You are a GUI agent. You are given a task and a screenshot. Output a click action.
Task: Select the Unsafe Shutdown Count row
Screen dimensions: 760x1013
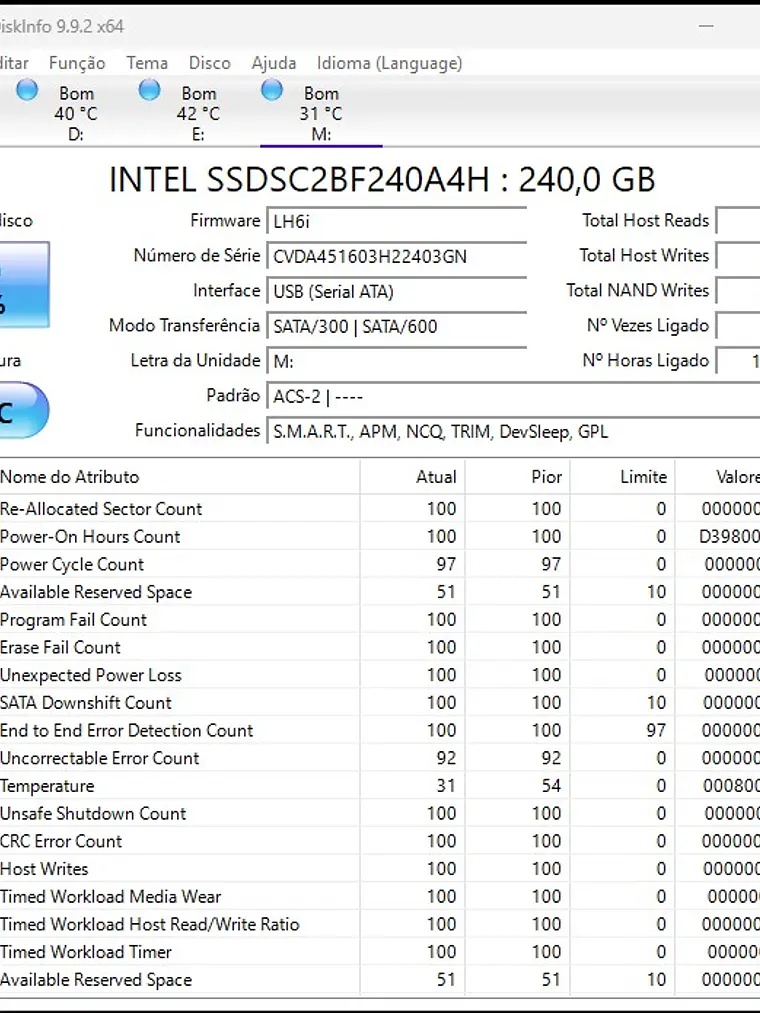(380, 813)
